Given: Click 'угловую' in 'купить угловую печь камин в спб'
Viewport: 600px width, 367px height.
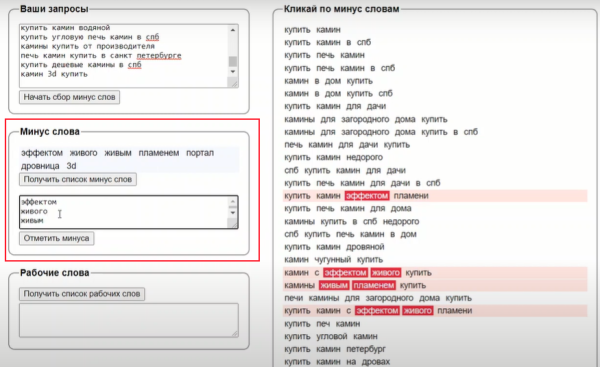Looking at the screenshot, I should pos(67,37).
